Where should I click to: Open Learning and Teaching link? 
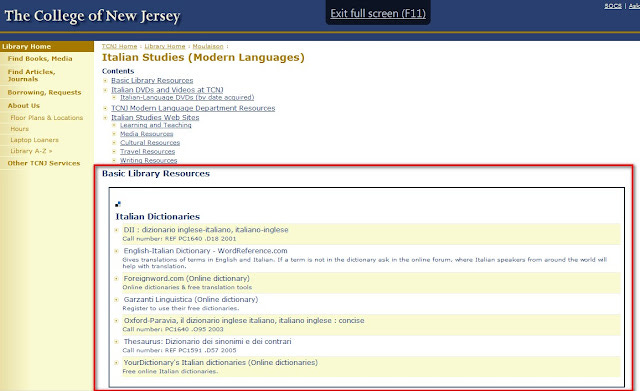coord(156,125)
